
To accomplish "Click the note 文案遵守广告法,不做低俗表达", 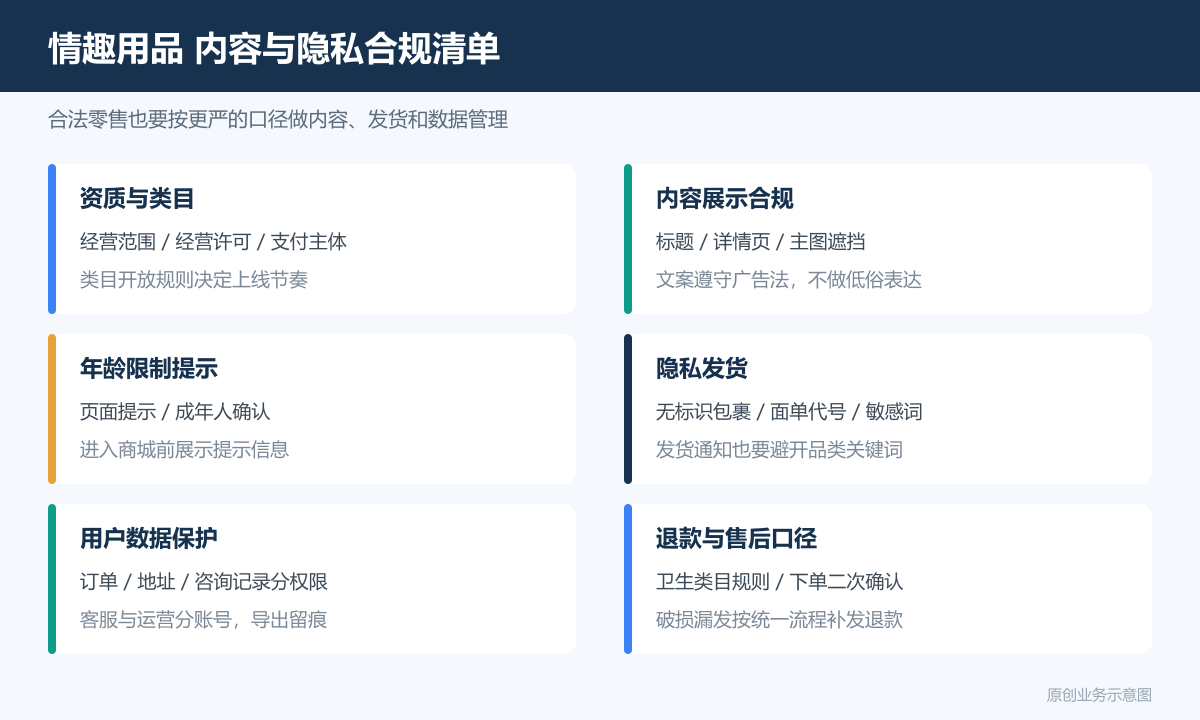I will click(x=788, y=280).
